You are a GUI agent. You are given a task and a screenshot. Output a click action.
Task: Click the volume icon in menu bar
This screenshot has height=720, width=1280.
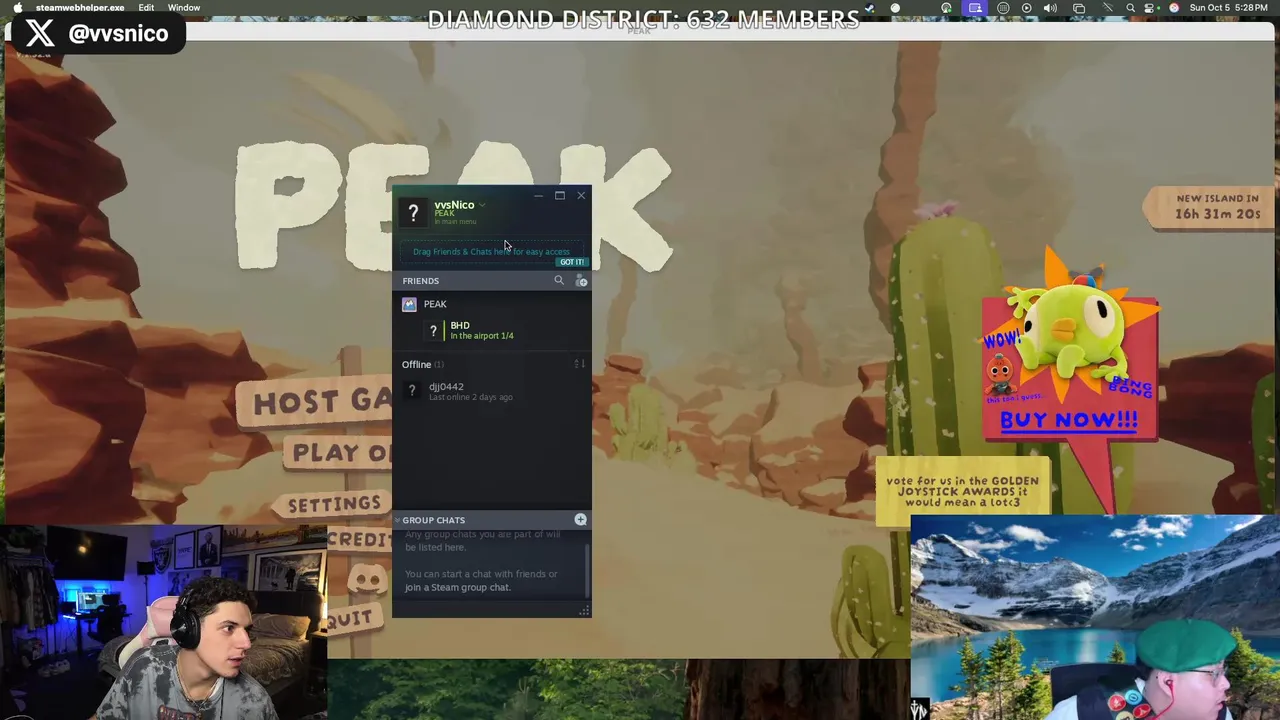[1050, 8]
